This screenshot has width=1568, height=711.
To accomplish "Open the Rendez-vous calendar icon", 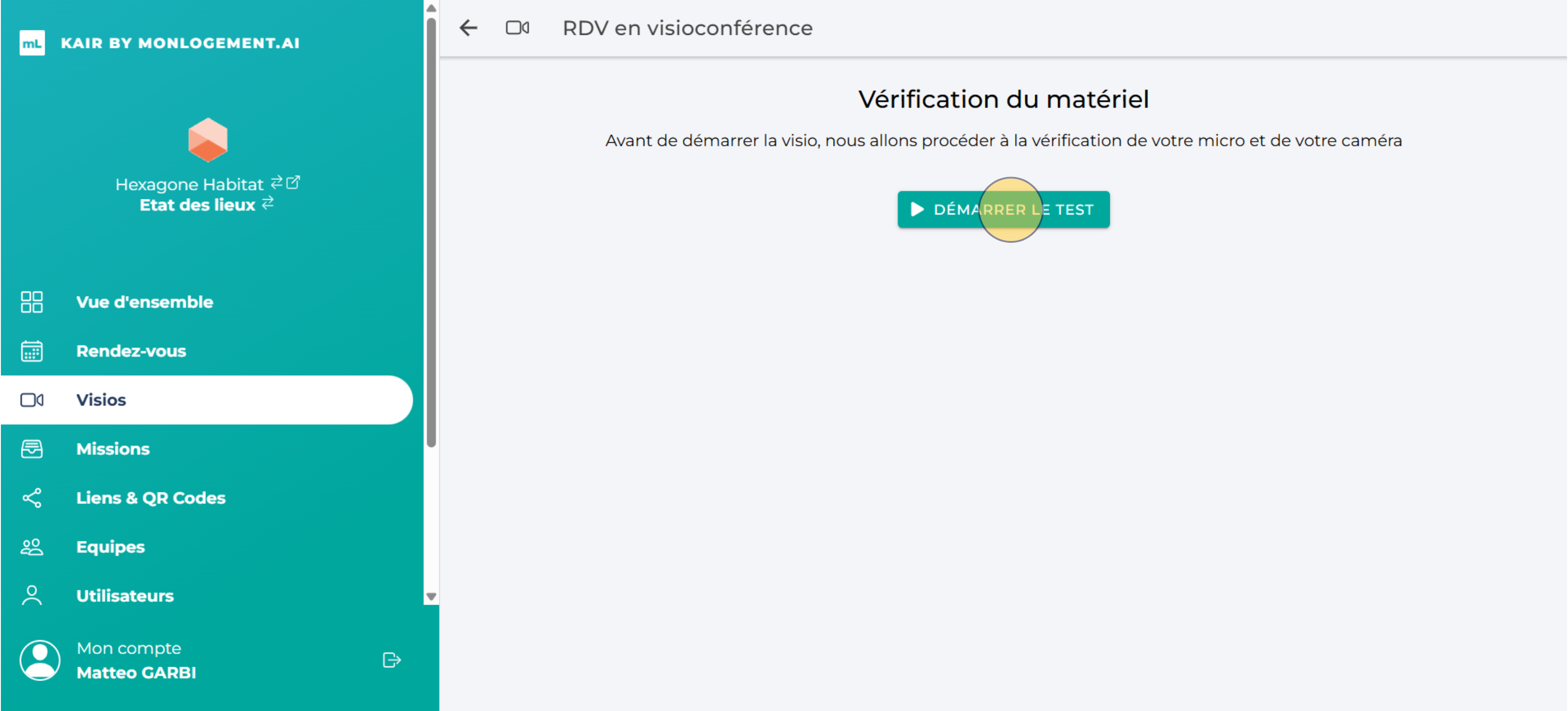I will (x=32, y=351).
